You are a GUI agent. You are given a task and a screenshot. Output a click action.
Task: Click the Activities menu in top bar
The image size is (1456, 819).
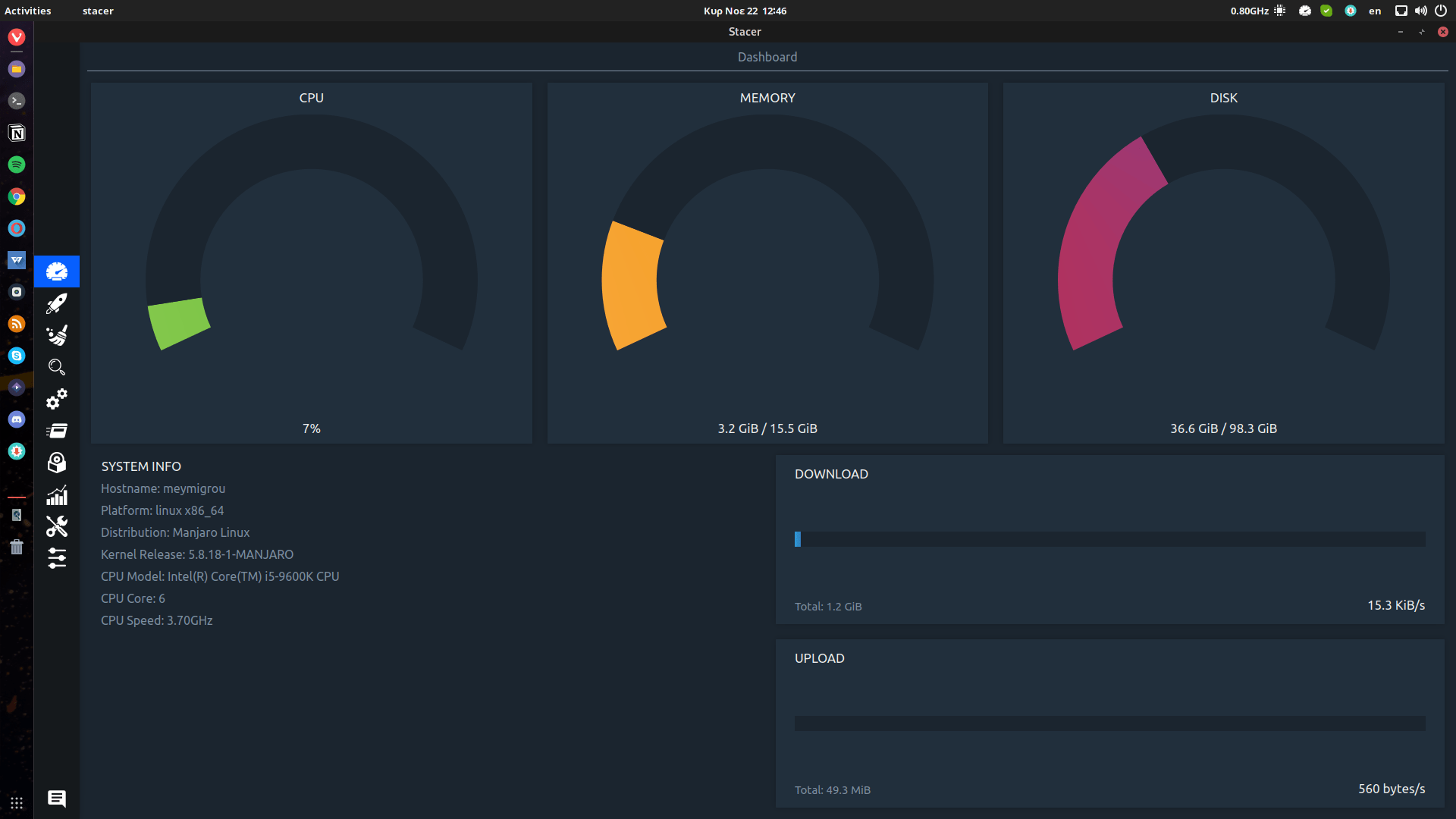[x=28, y=11]
